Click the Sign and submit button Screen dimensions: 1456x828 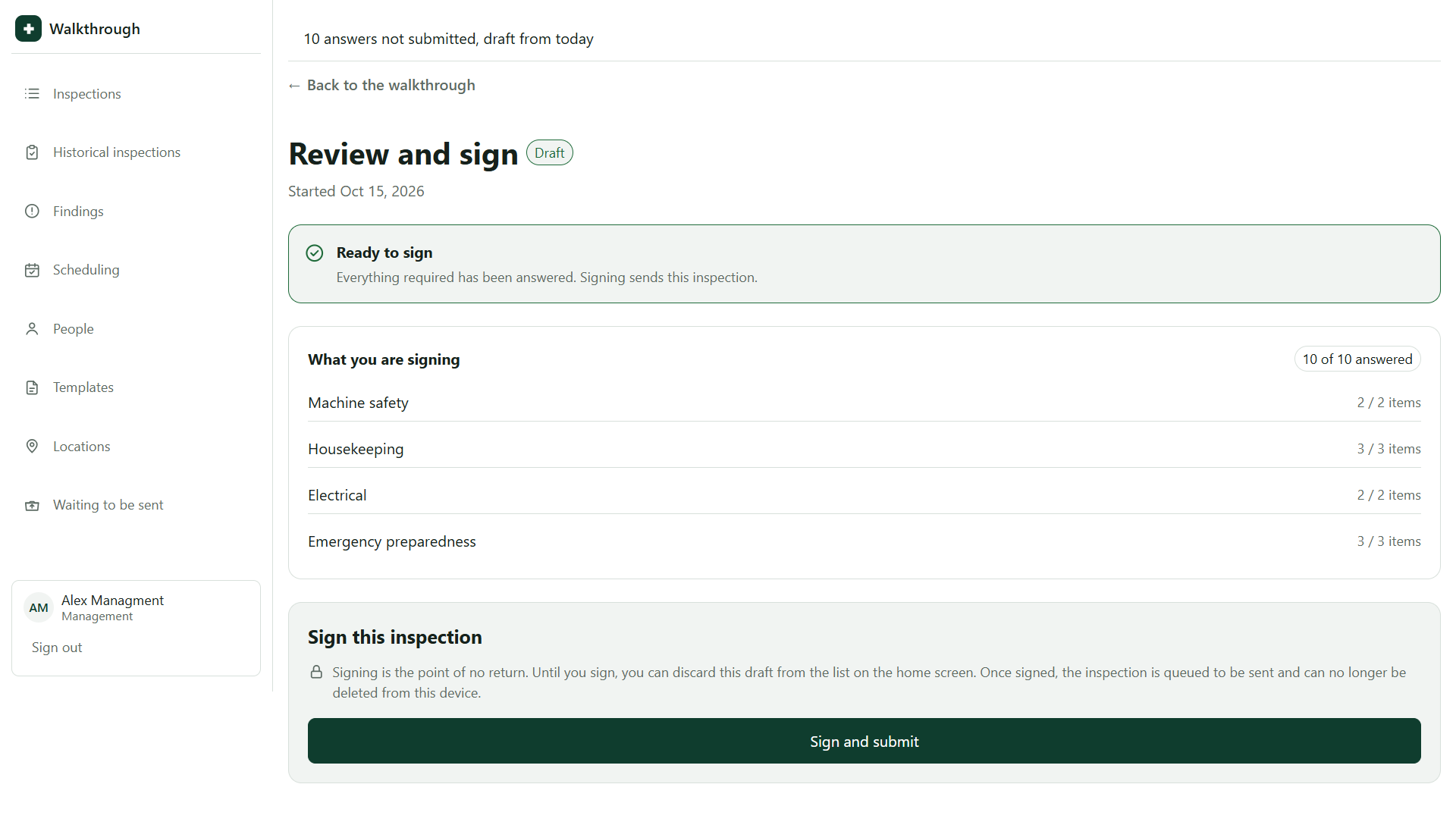coord(864,741)
